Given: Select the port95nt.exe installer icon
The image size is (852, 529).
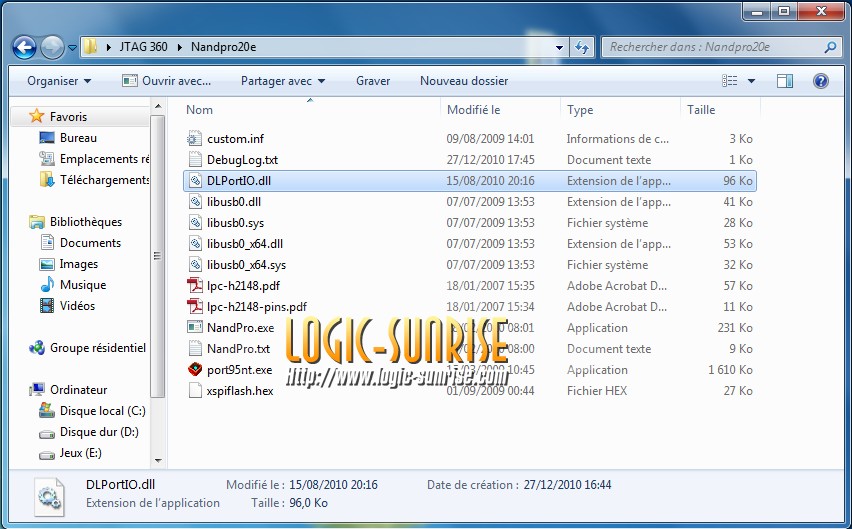Looking at the screenshot, I should coord(195,369).
